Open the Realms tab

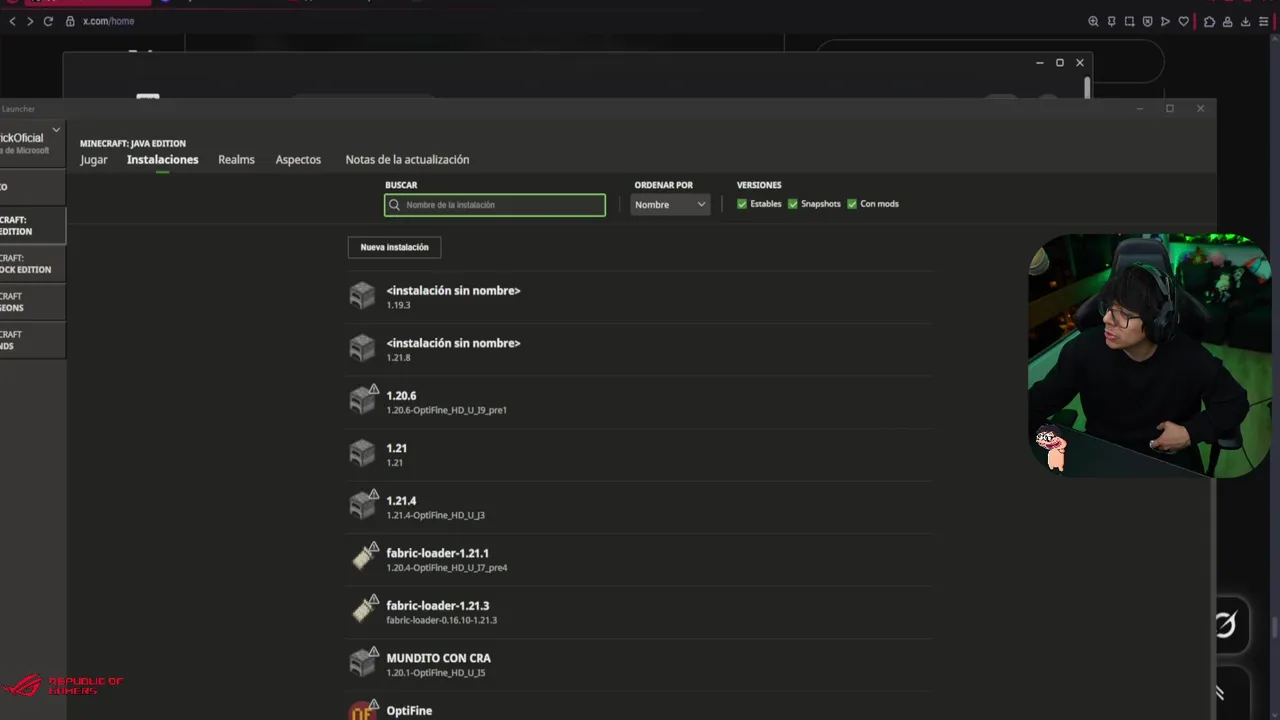236,160
